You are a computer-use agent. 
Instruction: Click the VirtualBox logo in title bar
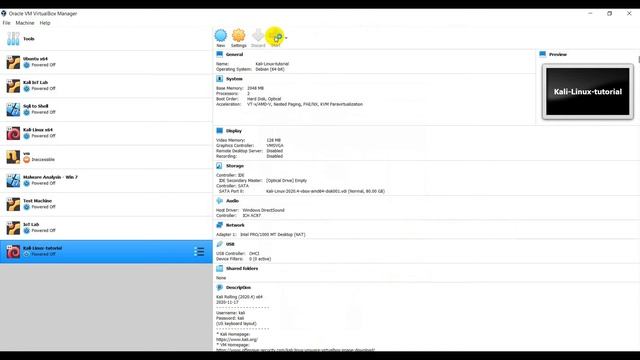(x=4, y=13)
